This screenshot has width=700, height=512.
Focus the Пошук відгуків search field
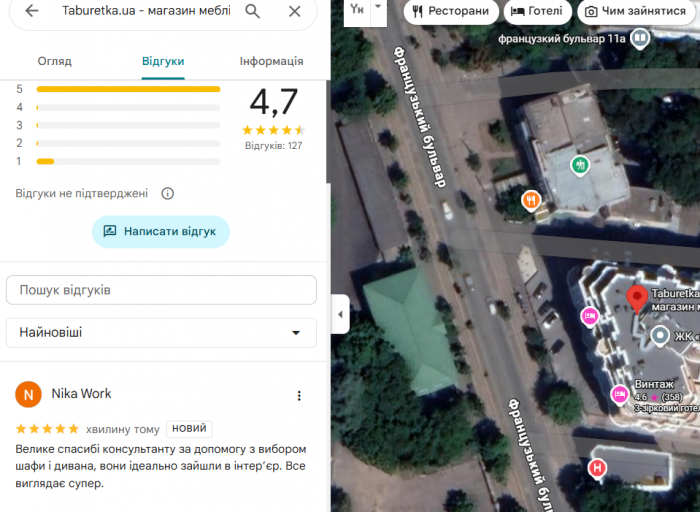[x=161, y=290]
